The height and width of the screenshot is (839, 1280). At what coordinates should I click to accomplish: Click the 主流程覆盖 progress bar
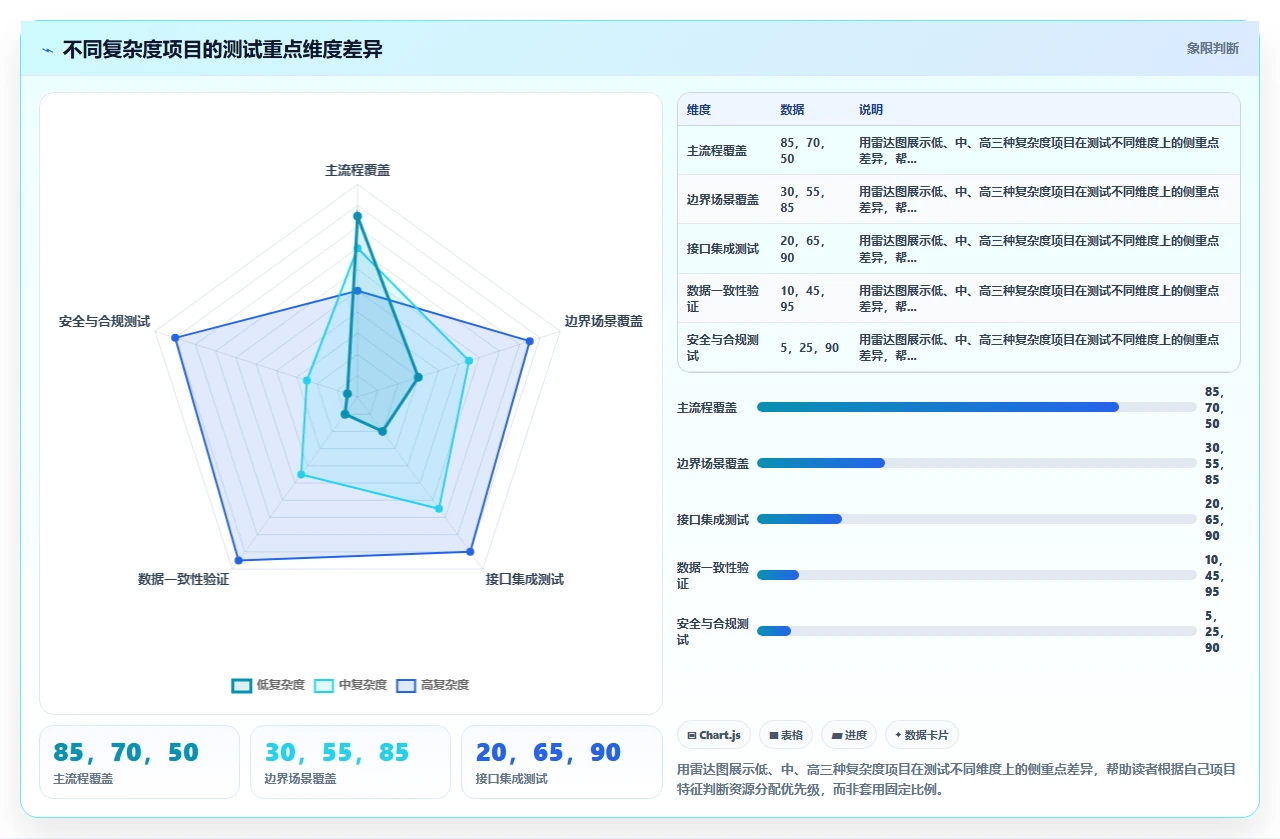pyautogui.click(x=976, y=407)
